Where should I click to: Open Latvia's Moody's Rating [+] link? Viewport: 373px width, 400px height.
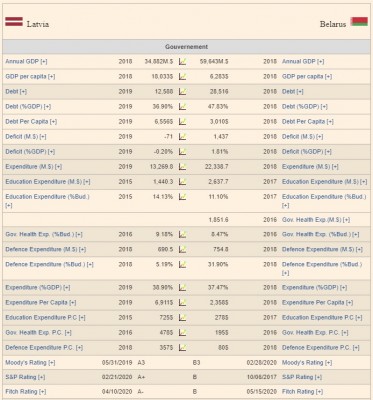[x=30, y=362]
